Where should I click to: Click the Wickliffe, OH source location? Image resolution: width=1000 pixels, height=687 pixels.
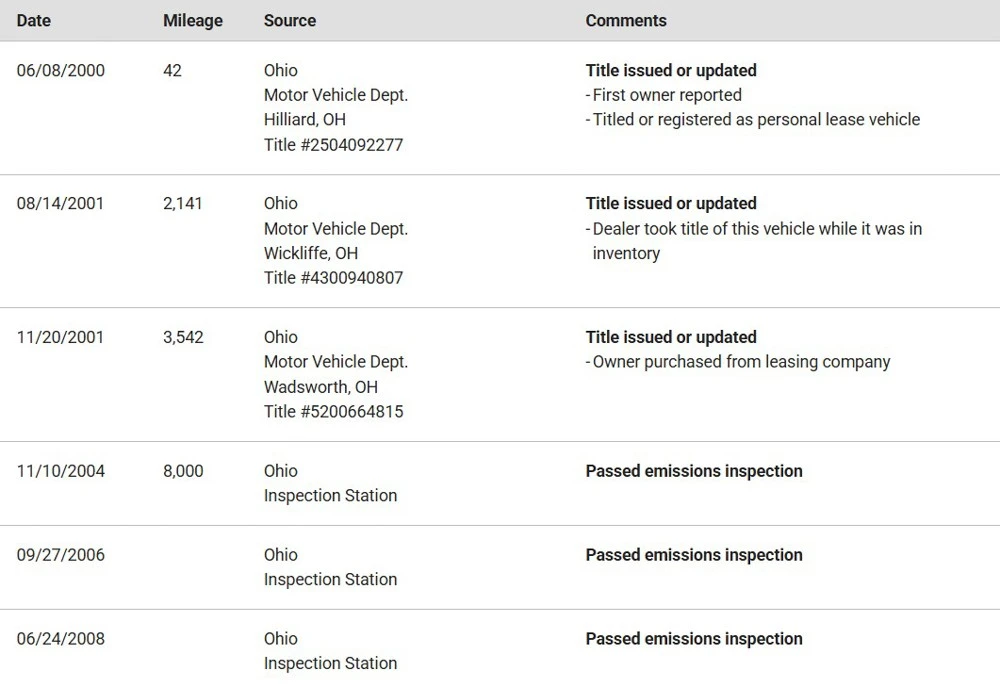tap(311, 253)
